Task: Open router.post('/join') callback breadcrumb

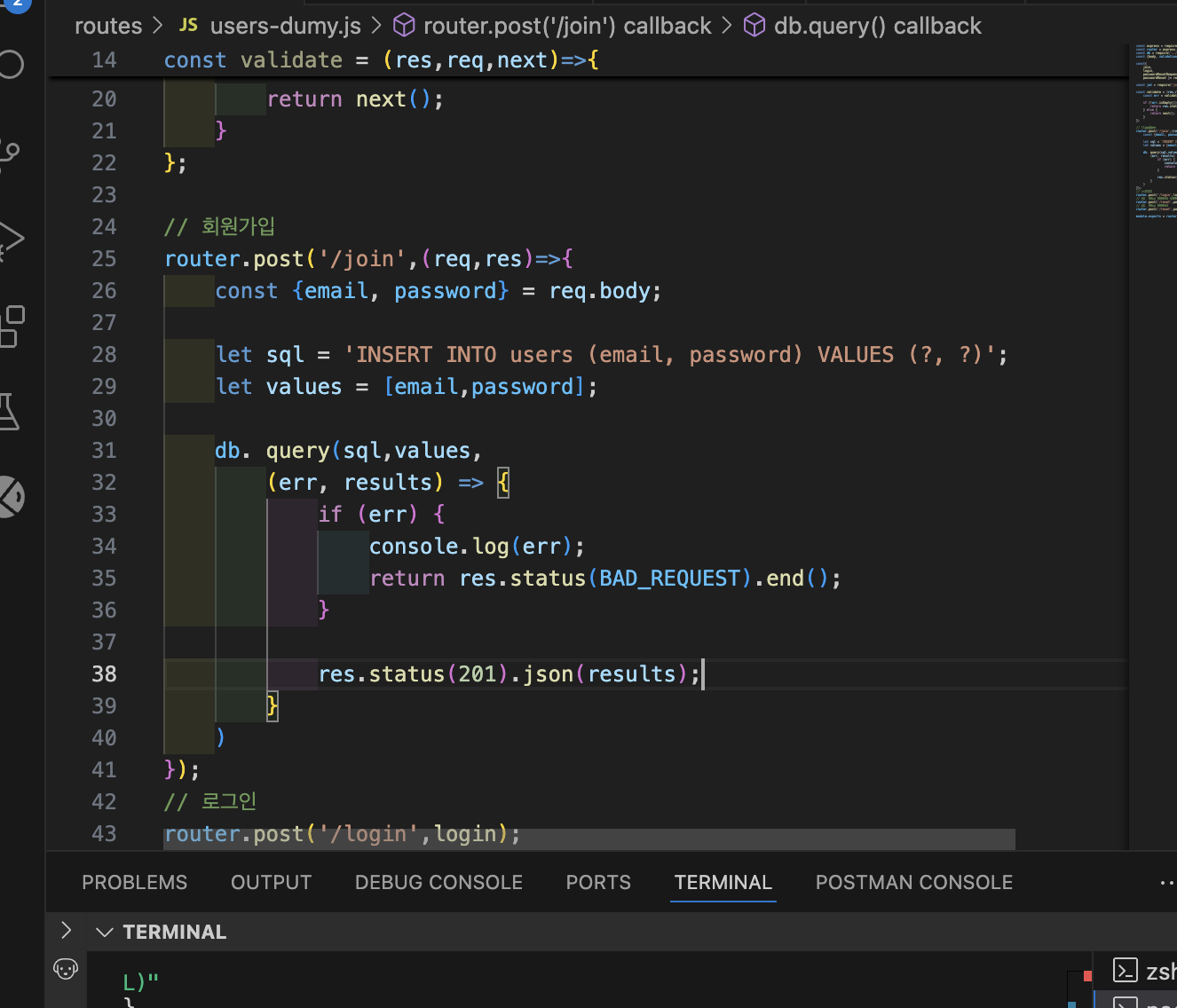Action: pyautogui.click(x=567, y=26)
